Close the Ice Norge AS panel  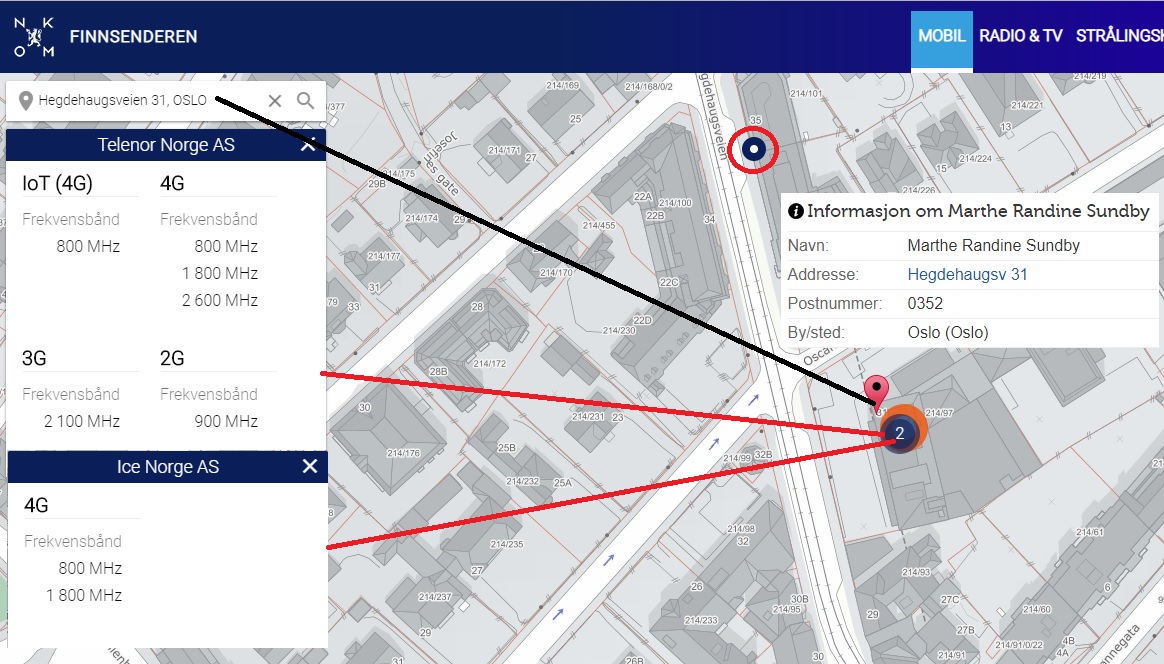point(310,466)
